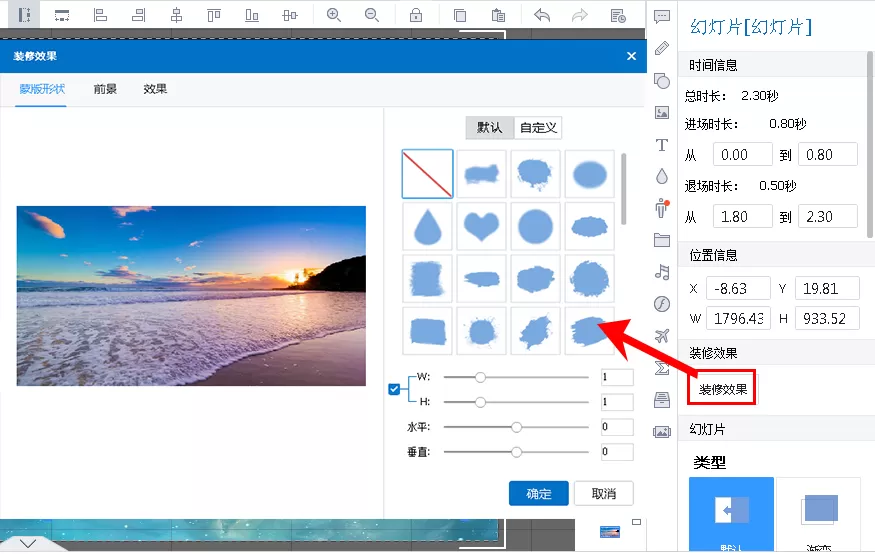
Task: Click the 水平 value input field
Action: (x=617, y=427)
